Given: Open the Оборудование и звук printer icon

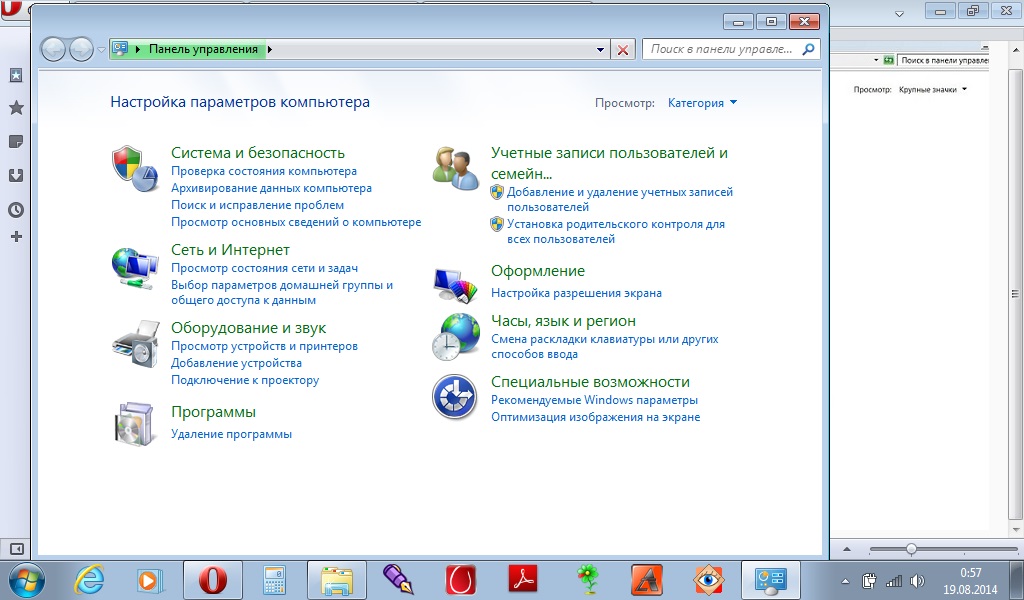Looking at the screenshot, I should click(134, 344).
